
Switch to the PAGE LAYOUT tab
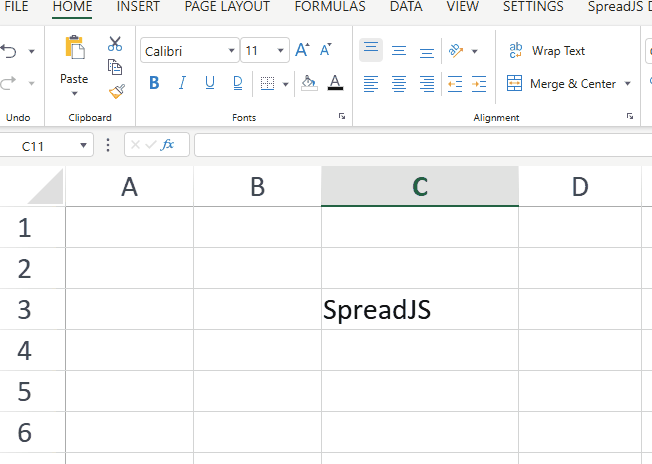tap(227, 7)
